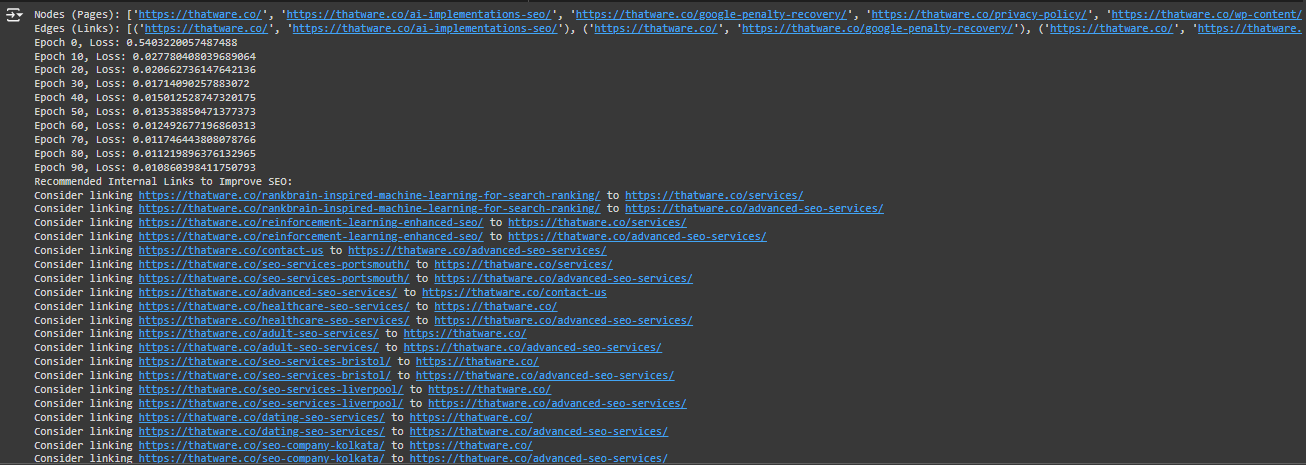The height and width of the screenshot is (465, 1306).
Task: Open advanced-seo-services target in the liverpool row
Action: (557, 403)
